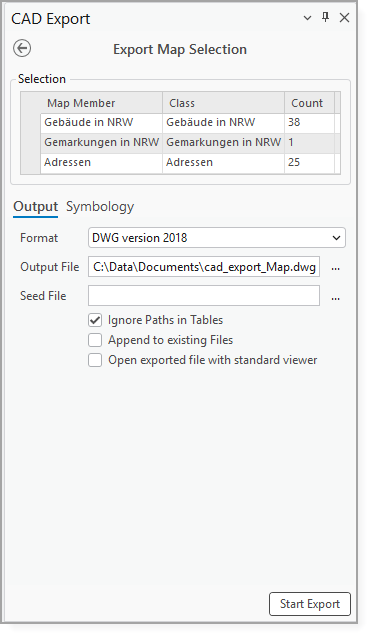This screenshot has height=639, width=373.
Task: Click the Start Export button
Action: tap(310, 604)
